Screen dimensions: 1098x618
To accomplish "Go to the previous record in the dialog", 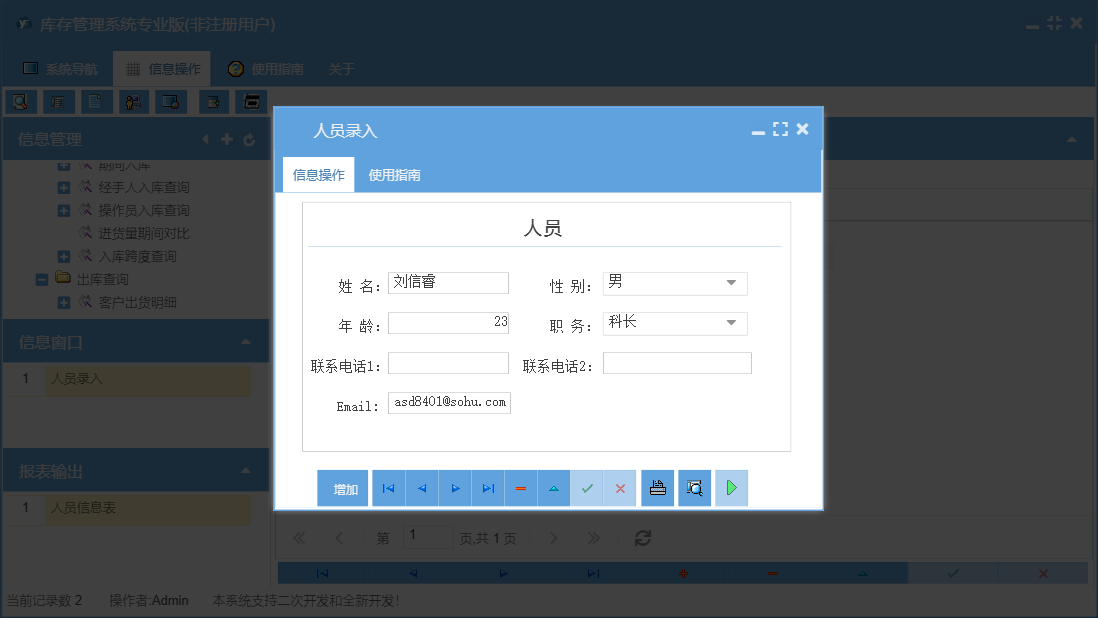I will 421,488.
